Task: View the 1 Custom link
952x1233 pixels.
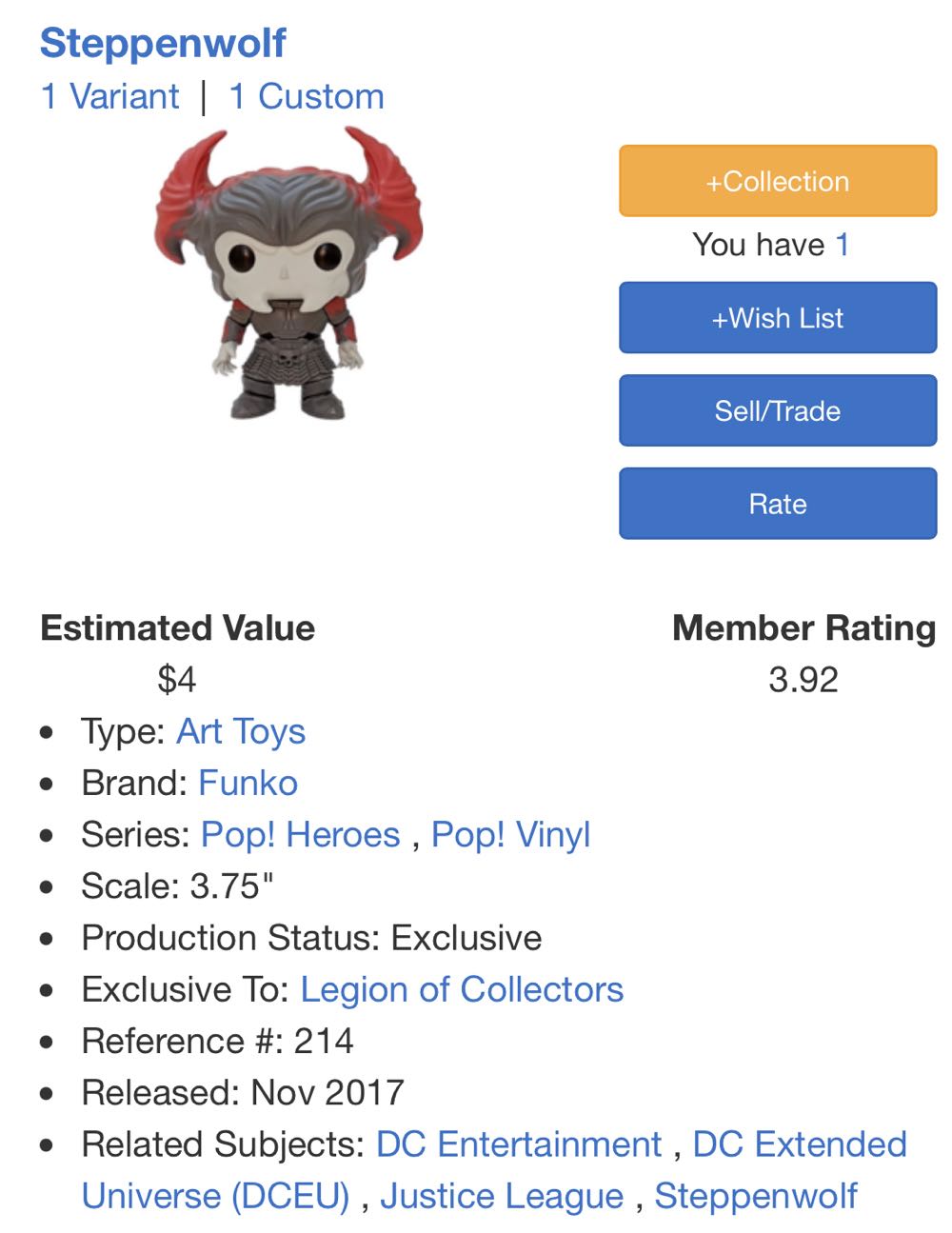Action: (x=306, y=95)
